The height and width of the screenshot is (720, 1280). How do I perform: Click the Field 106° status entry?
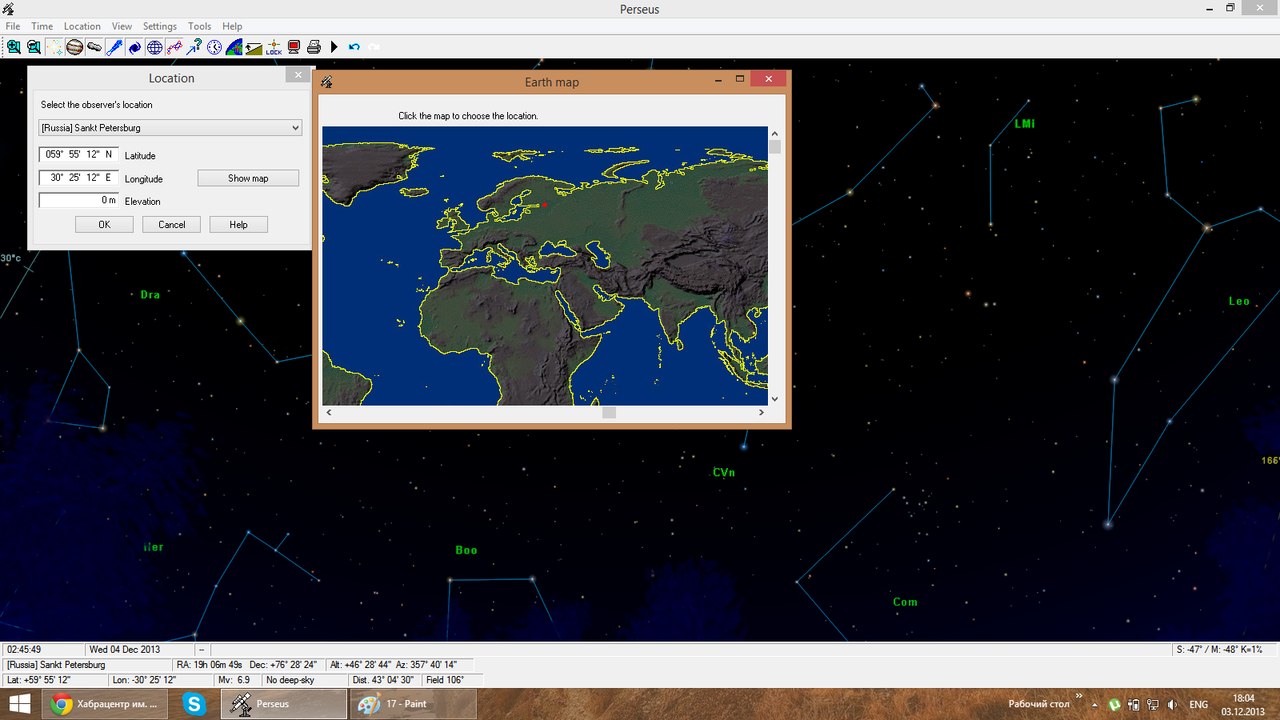(x=445, y=679)
